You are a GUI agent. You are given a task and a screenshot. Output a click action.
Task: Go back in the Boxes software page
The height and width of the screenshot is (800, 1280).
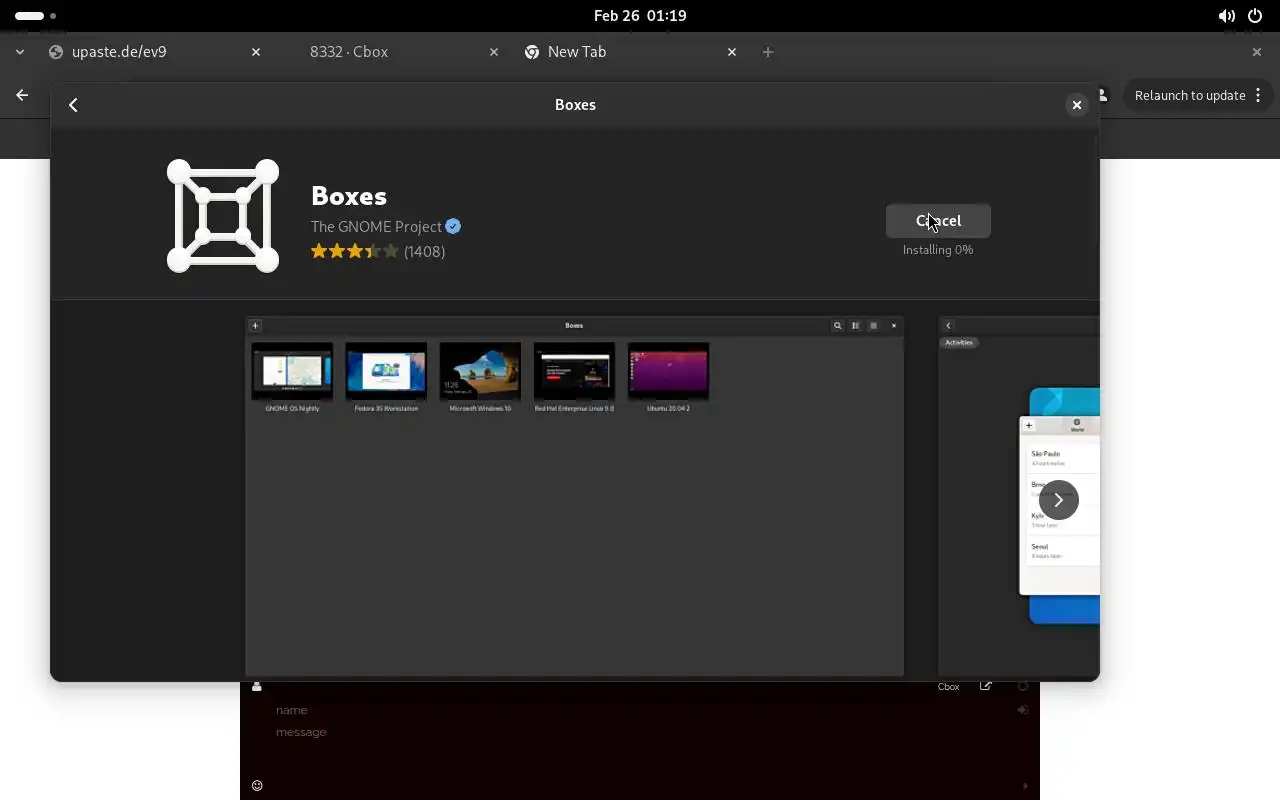(73, 105)
